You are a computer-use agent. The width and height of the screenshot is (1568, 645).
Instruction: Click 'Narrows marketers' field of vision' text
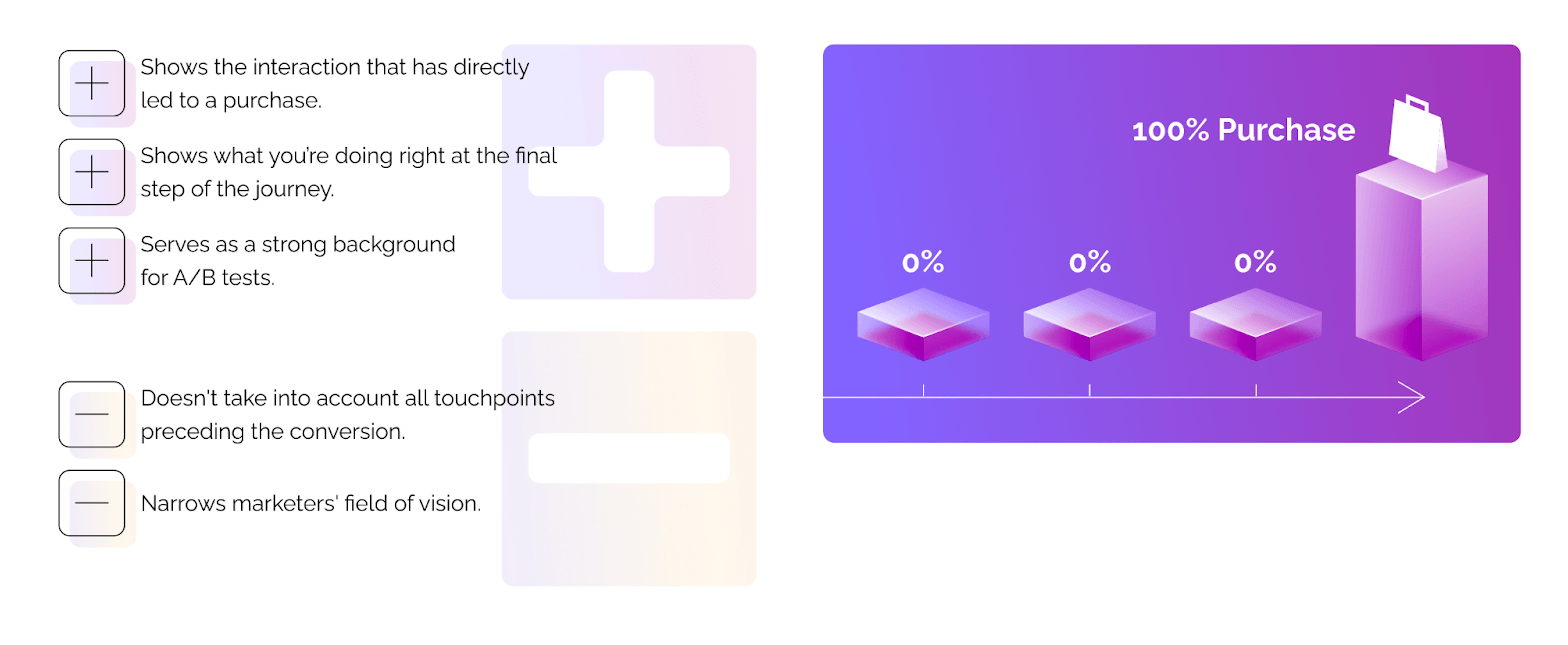[x=311, y=503]
